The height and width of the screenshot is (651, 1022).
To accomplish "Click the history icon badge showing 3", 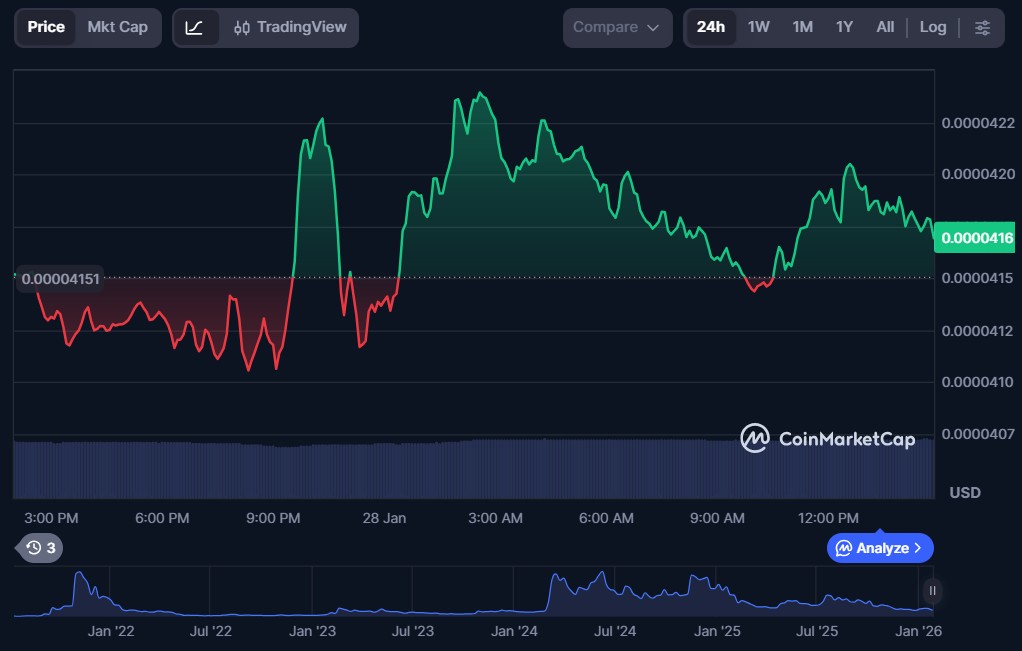I will point(41,548).
